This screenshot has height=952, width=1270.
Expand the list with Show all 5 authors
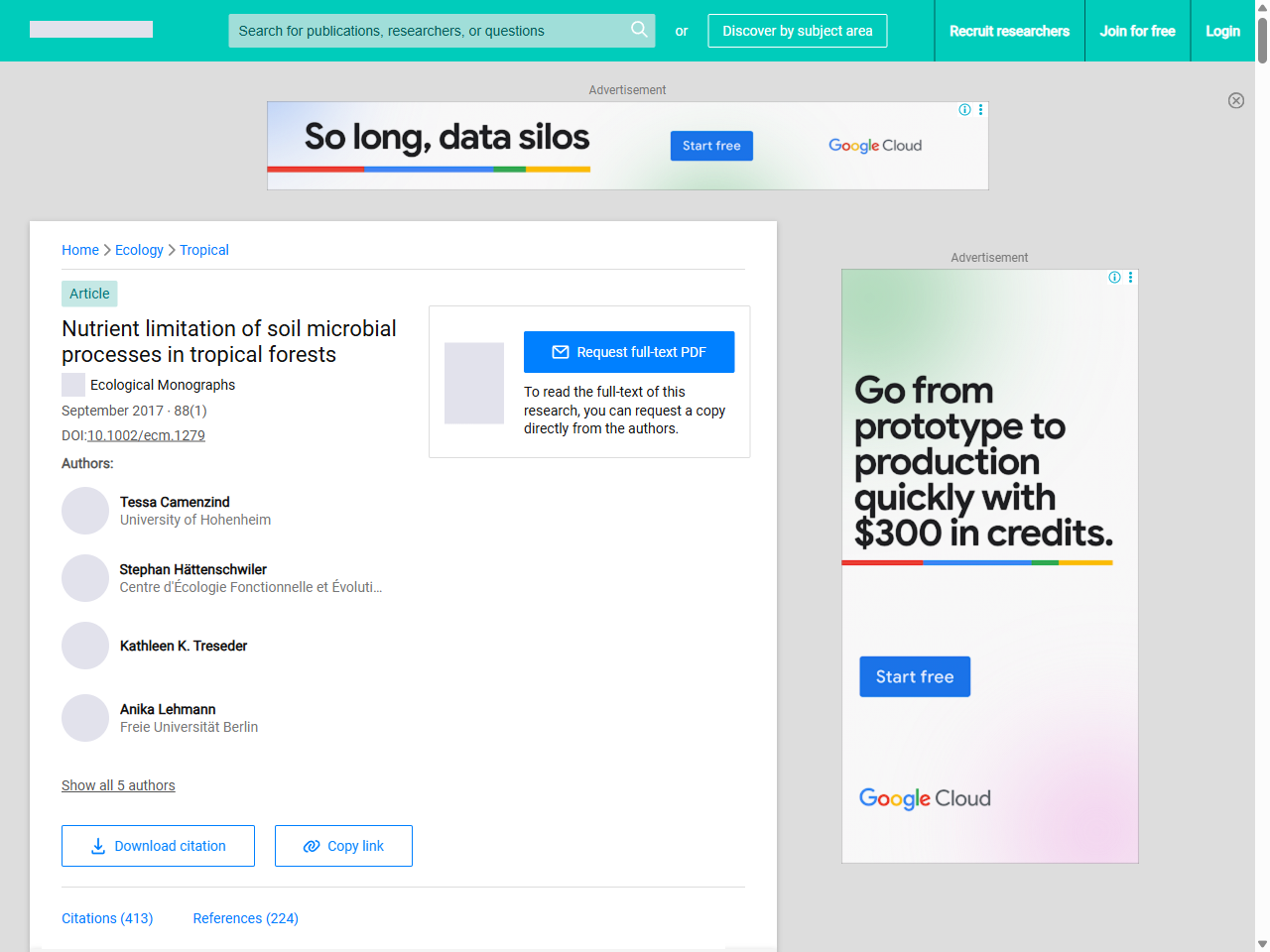point(118,785)
